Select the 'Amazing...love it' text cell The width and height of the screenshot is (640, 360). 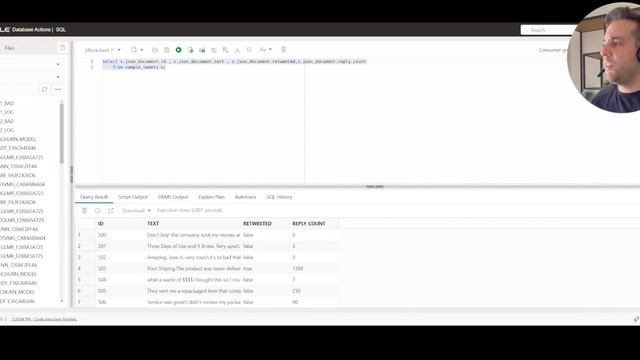coord(193,258)
